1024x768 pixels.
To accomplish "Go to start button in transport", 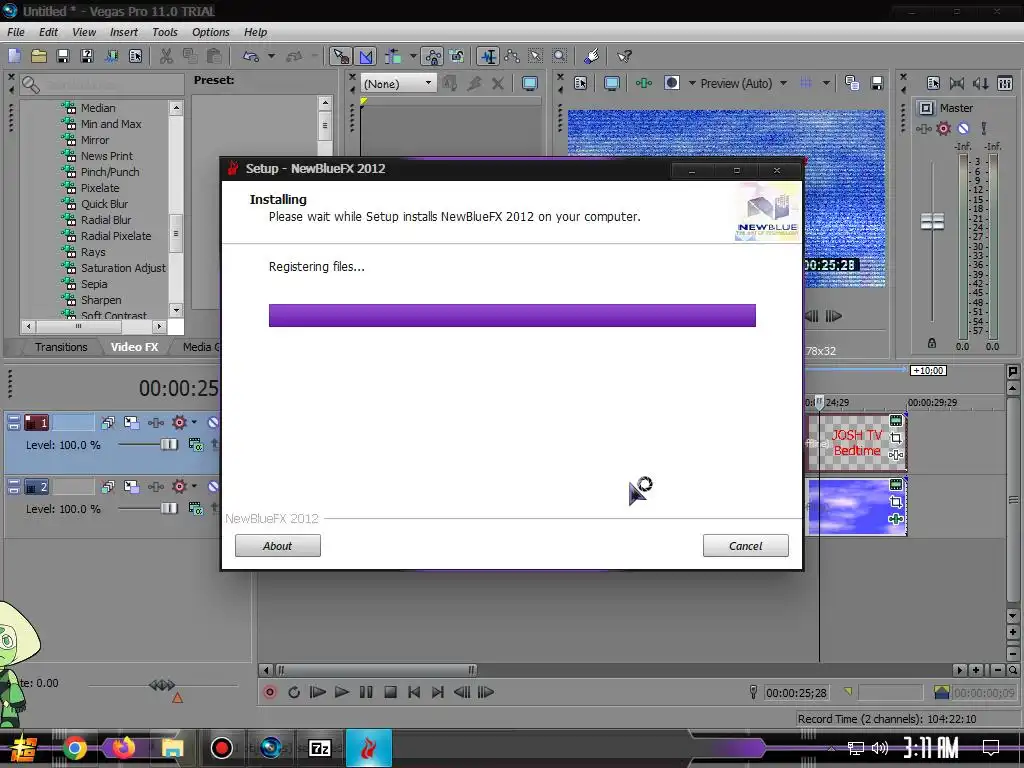I will pyautogui.click(x=414, y=692).
